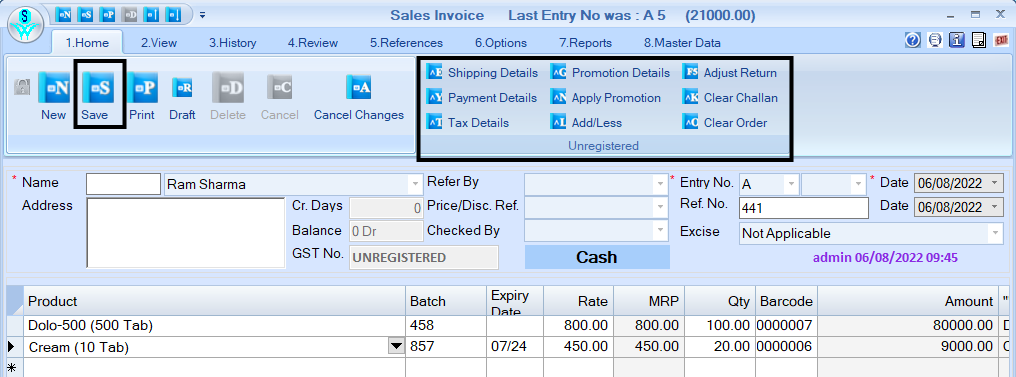Open Promotion Details

coord(610,73)
